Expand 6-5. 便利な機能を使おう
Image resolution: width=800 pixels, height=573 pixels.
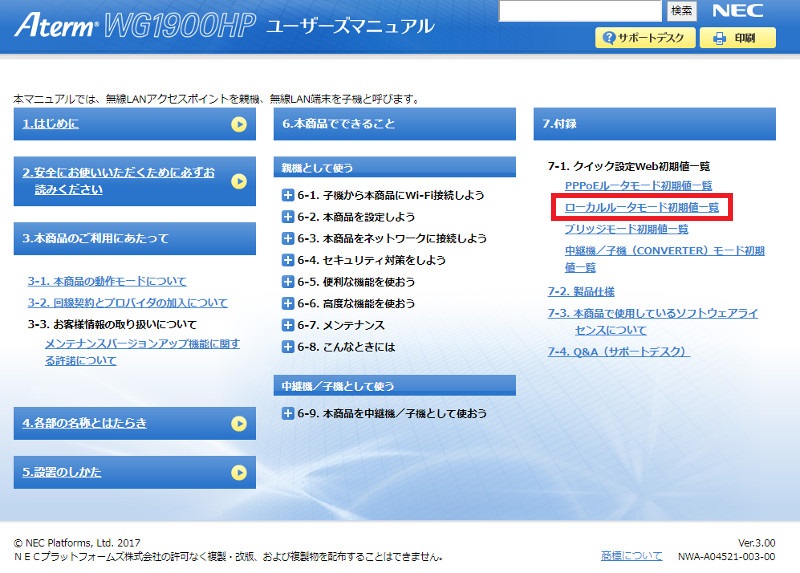[x=288, y=282]
